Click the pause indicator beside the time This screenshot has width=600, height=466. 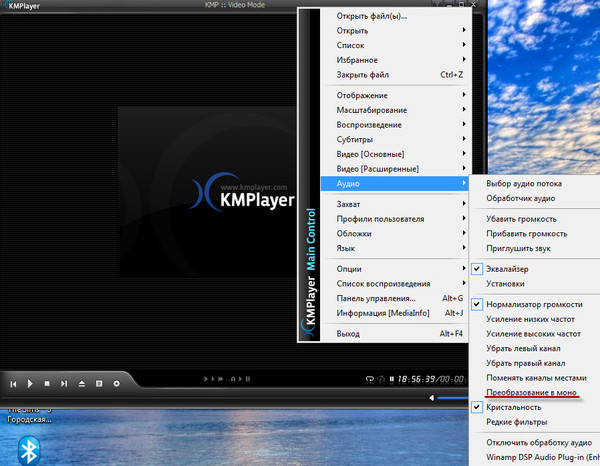(392, 379)
